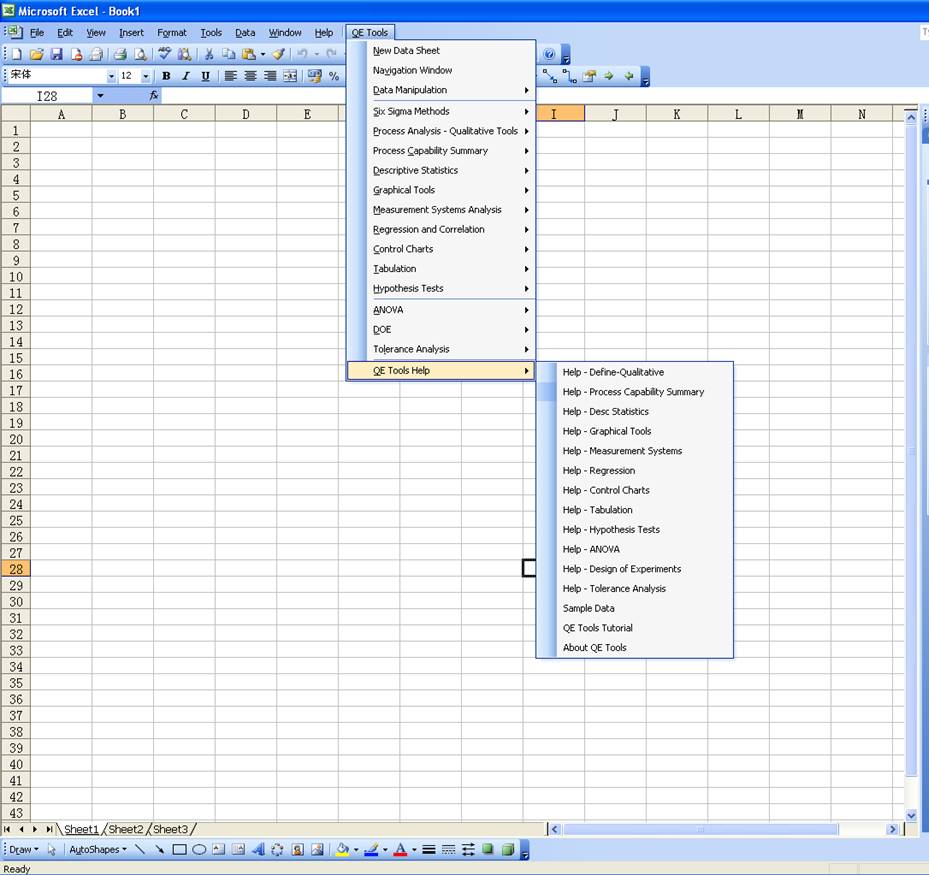This screenshot has width=929, height=875.
Task: Choose the Arrow drawing tool
Action: pyautogui.click(x=159, y=850)
